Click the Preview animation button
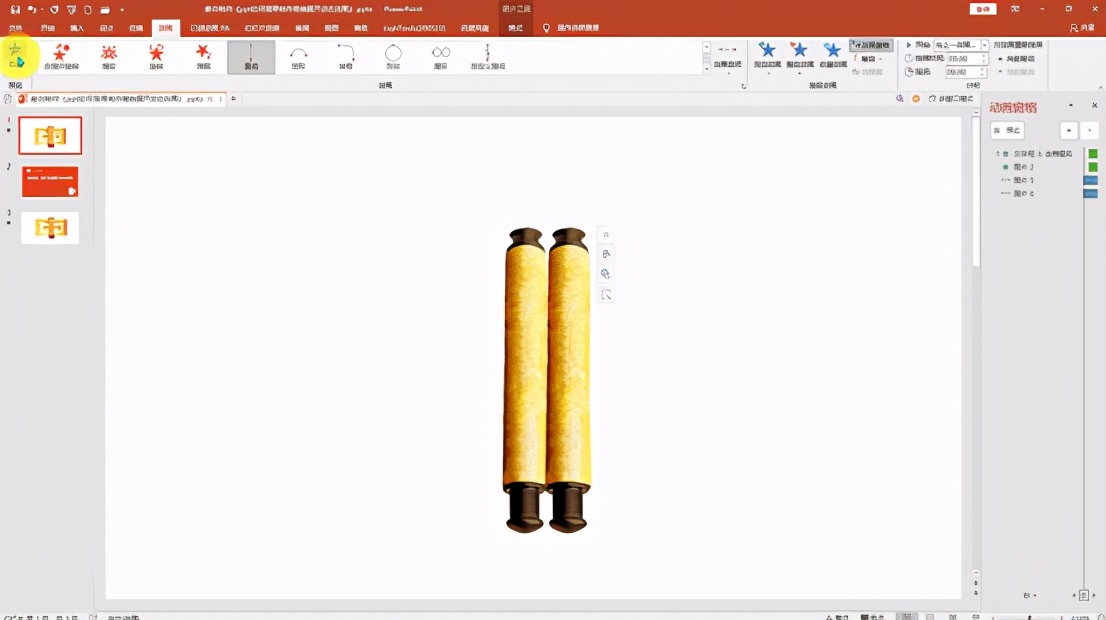Screen dimensions: 1106x620 point(16,55)
